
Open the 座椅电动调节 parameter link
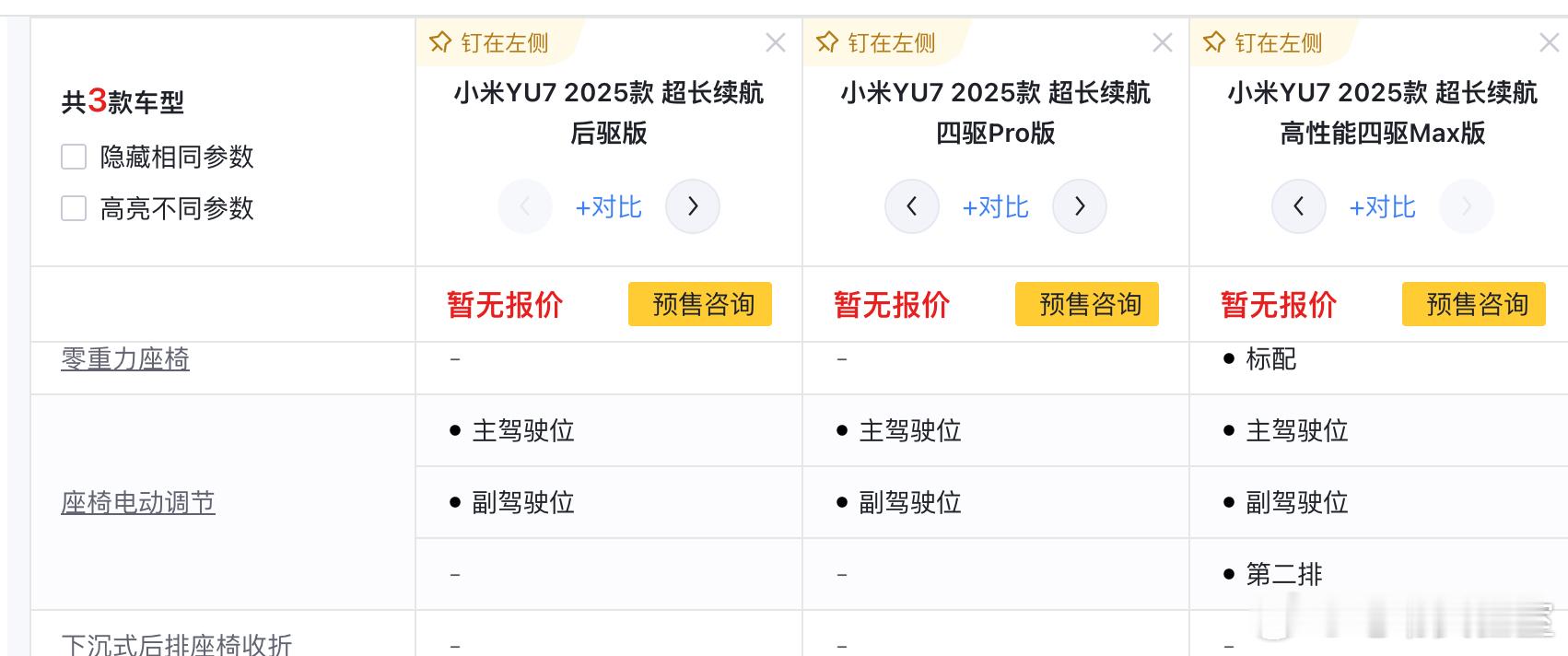(x=138, y=502)
